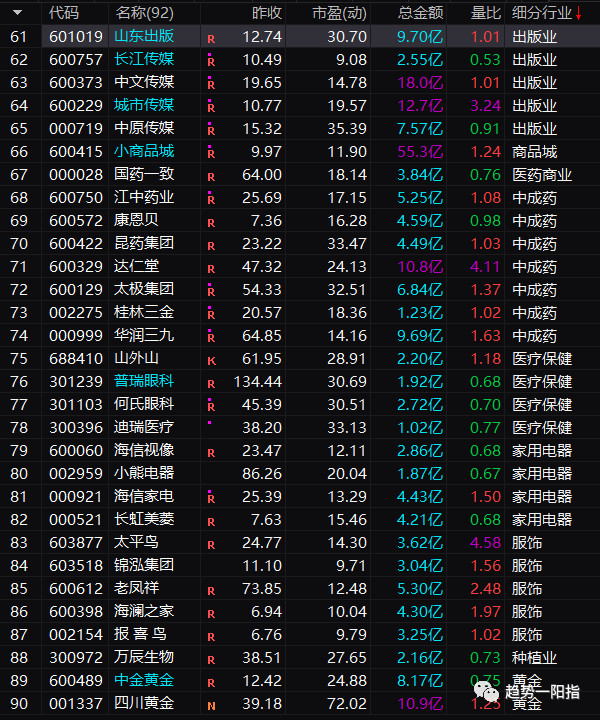Click row number 84
600x720 pixels.
pyautogui.click(x=19, y=566)
